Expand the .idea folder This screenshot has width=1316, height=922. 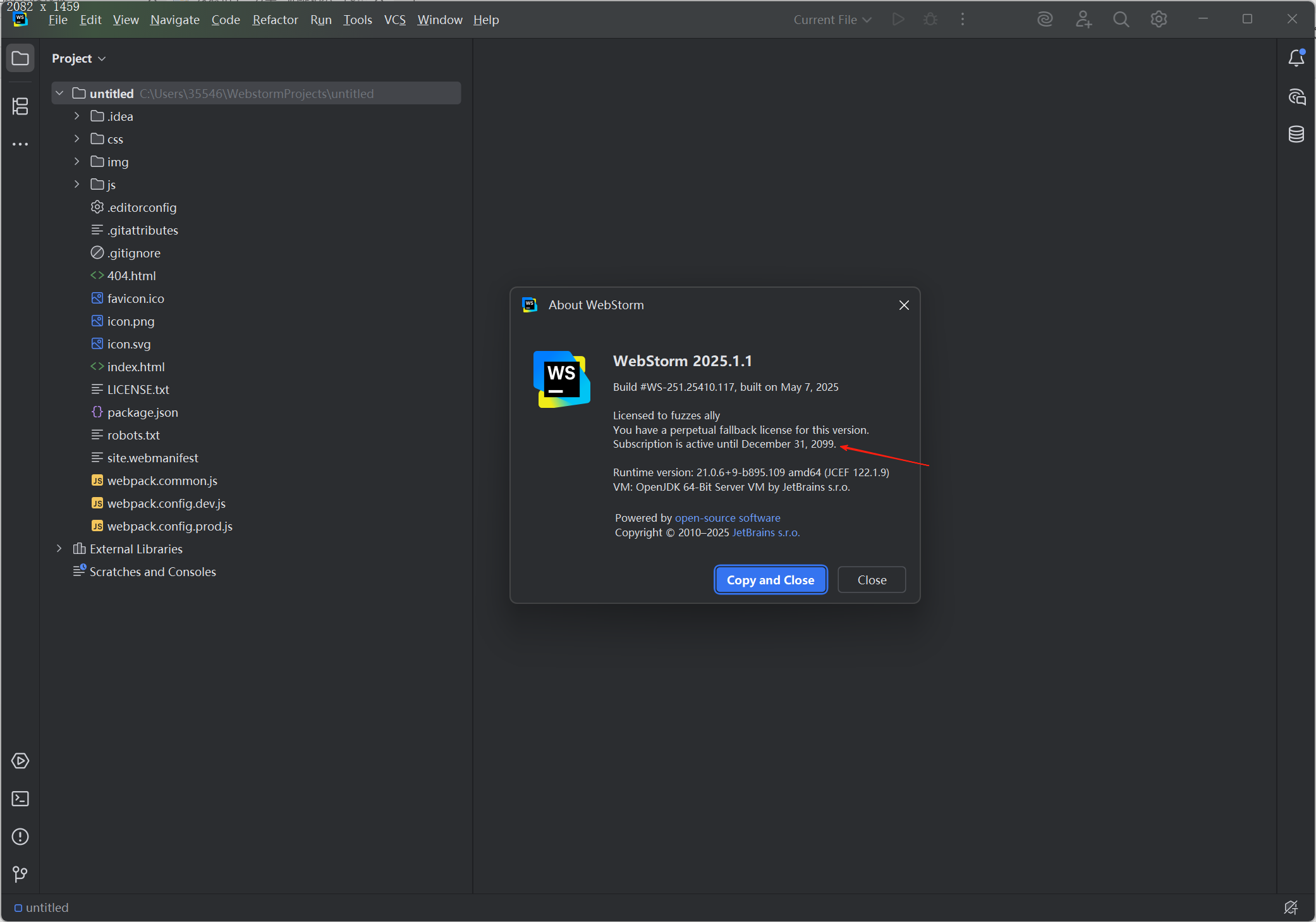76,116
